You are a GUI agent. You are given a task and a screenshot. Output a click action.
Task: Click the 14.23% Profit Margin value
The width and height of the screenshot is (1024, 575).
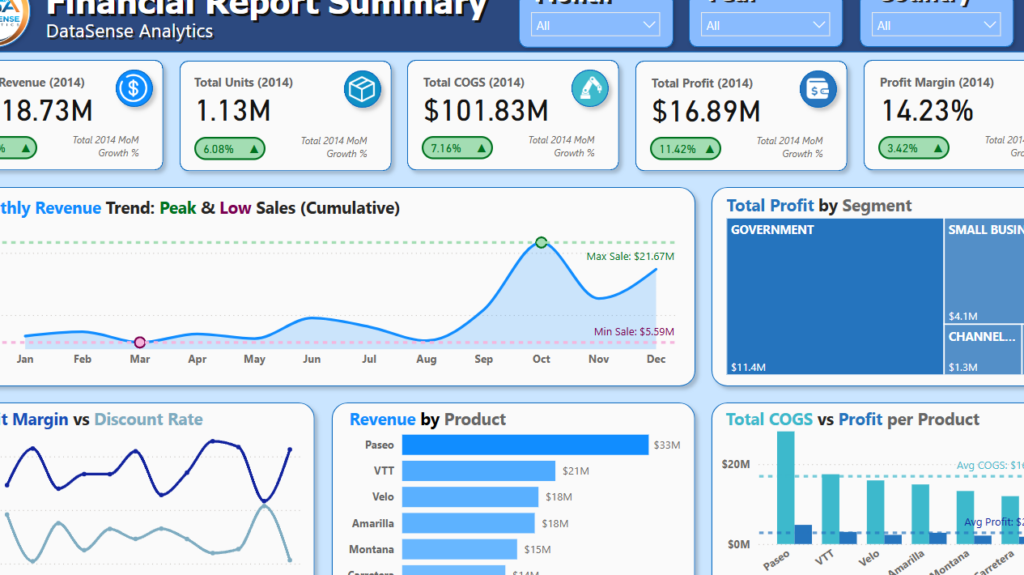click(927, 110)
